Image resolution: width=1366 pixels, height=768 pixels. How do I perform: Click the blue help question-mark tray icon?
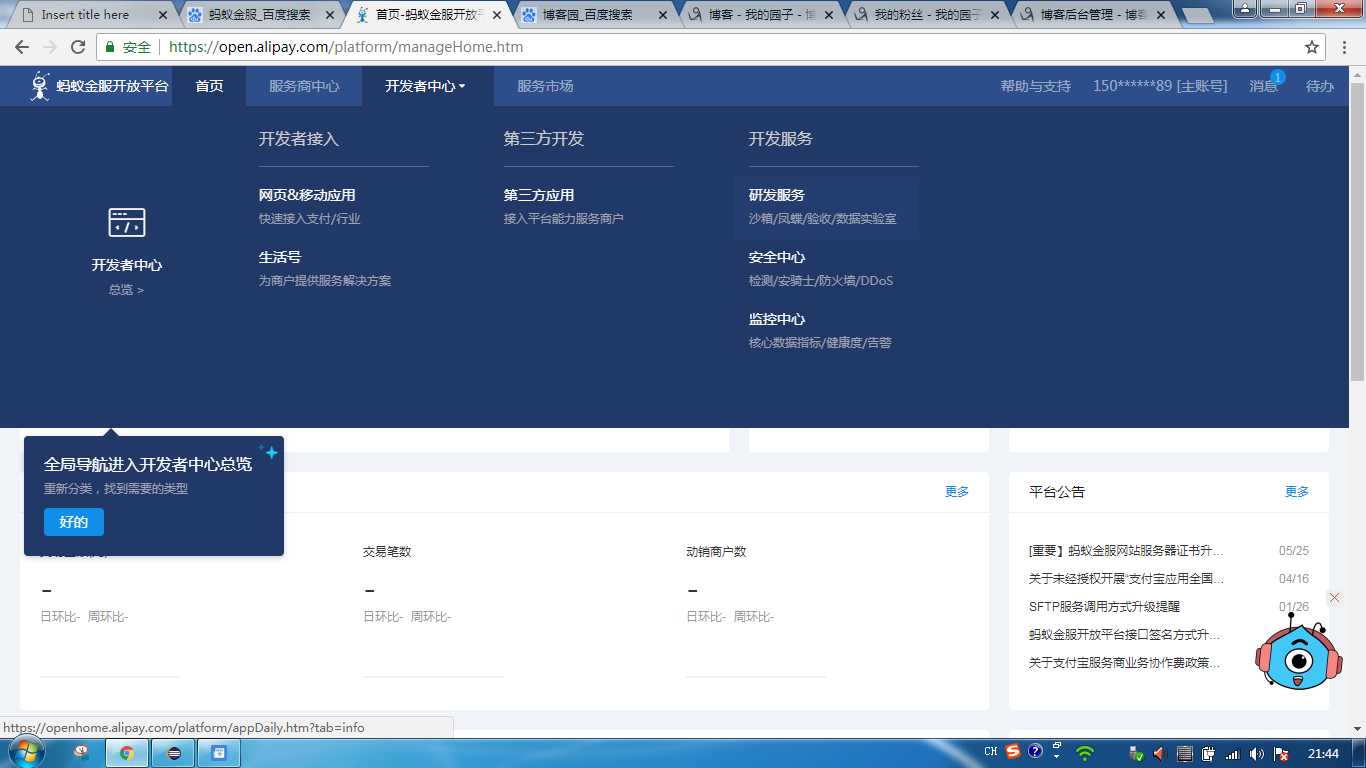(x=1036, y=751)
